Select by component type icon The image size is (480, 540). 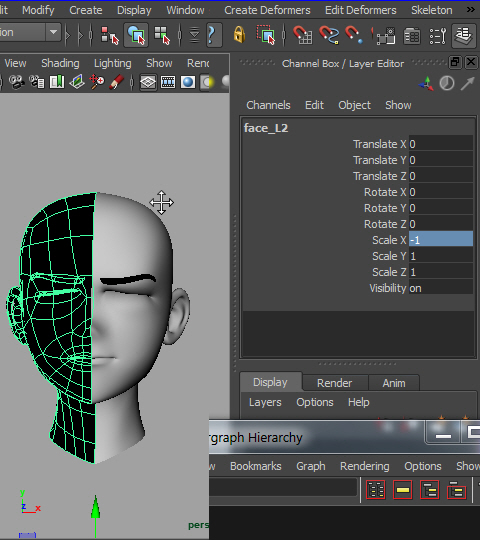pyautogui.click(x=162, y=35)
